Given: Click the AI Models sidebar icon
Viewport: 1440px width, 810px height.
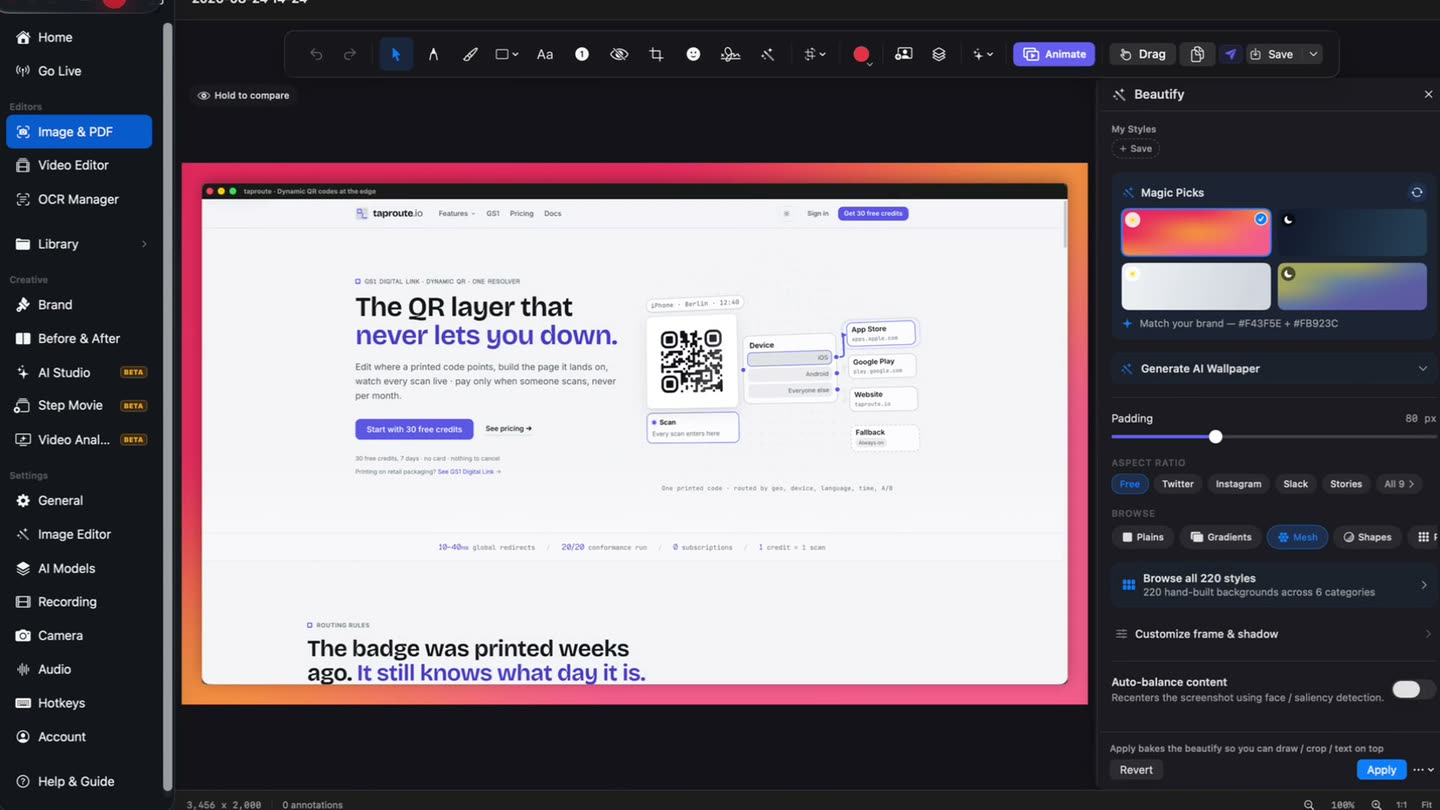Looking at the screenshot, I should [22, 568].
